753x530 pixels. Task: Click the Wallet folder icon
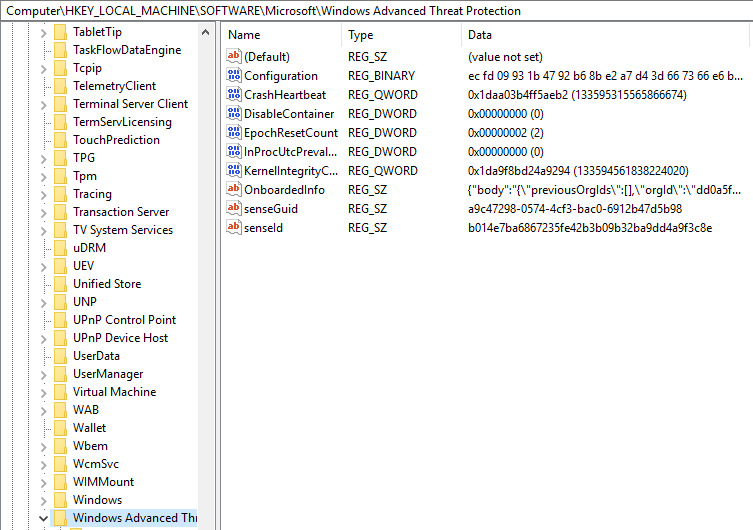(61, 428)
